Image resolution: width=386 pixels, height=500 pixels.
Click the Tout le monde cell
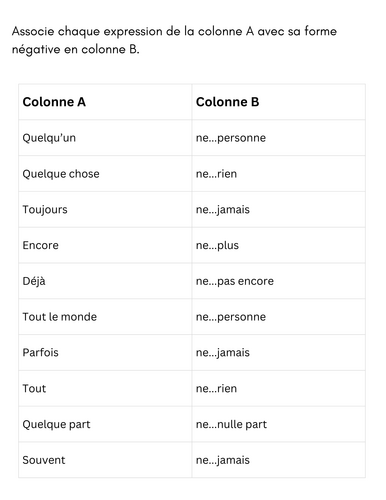click(x=105, y=317)
